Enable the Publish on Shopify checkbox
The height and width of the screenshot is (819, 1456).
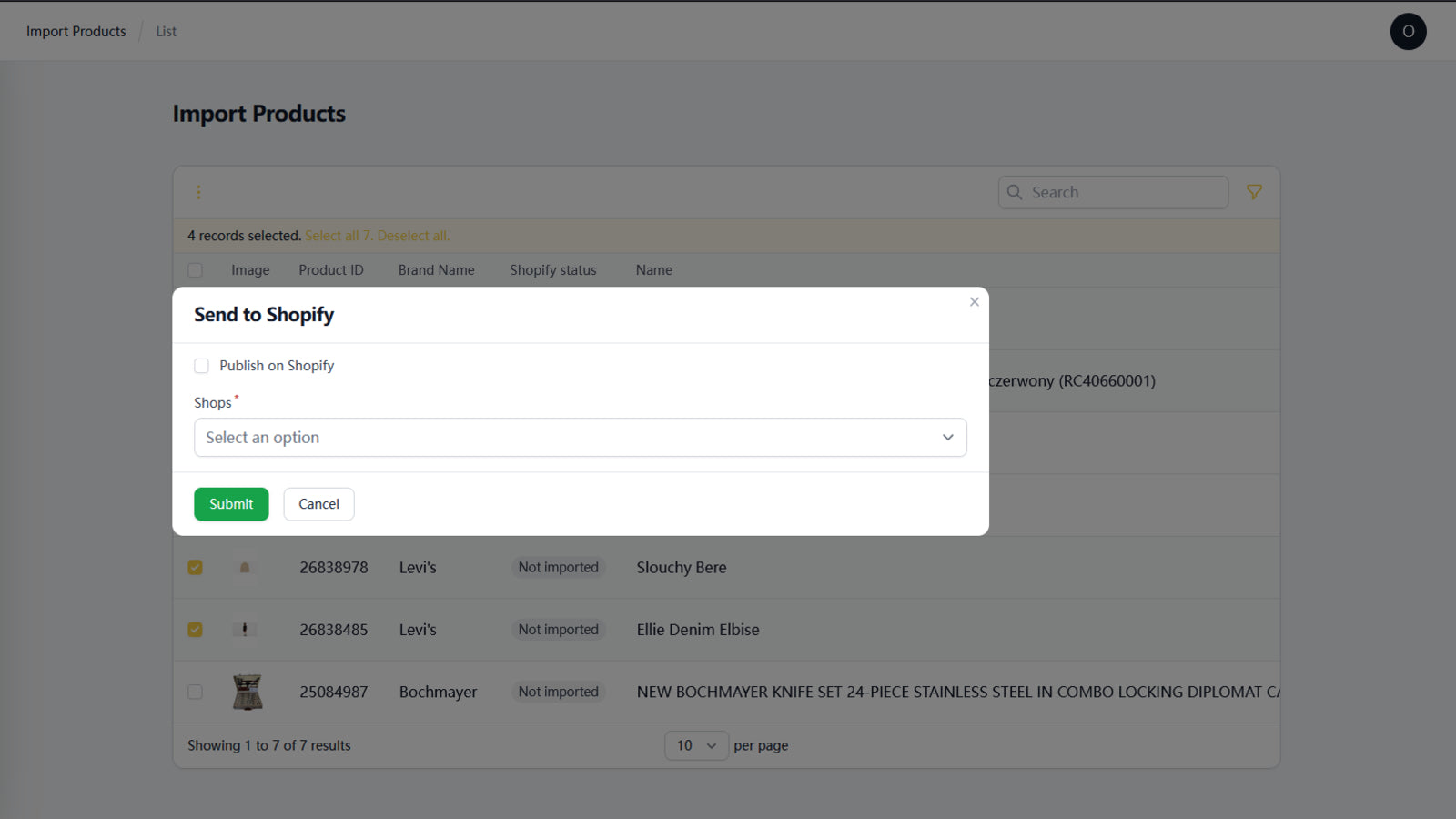(x=201, y=366)
